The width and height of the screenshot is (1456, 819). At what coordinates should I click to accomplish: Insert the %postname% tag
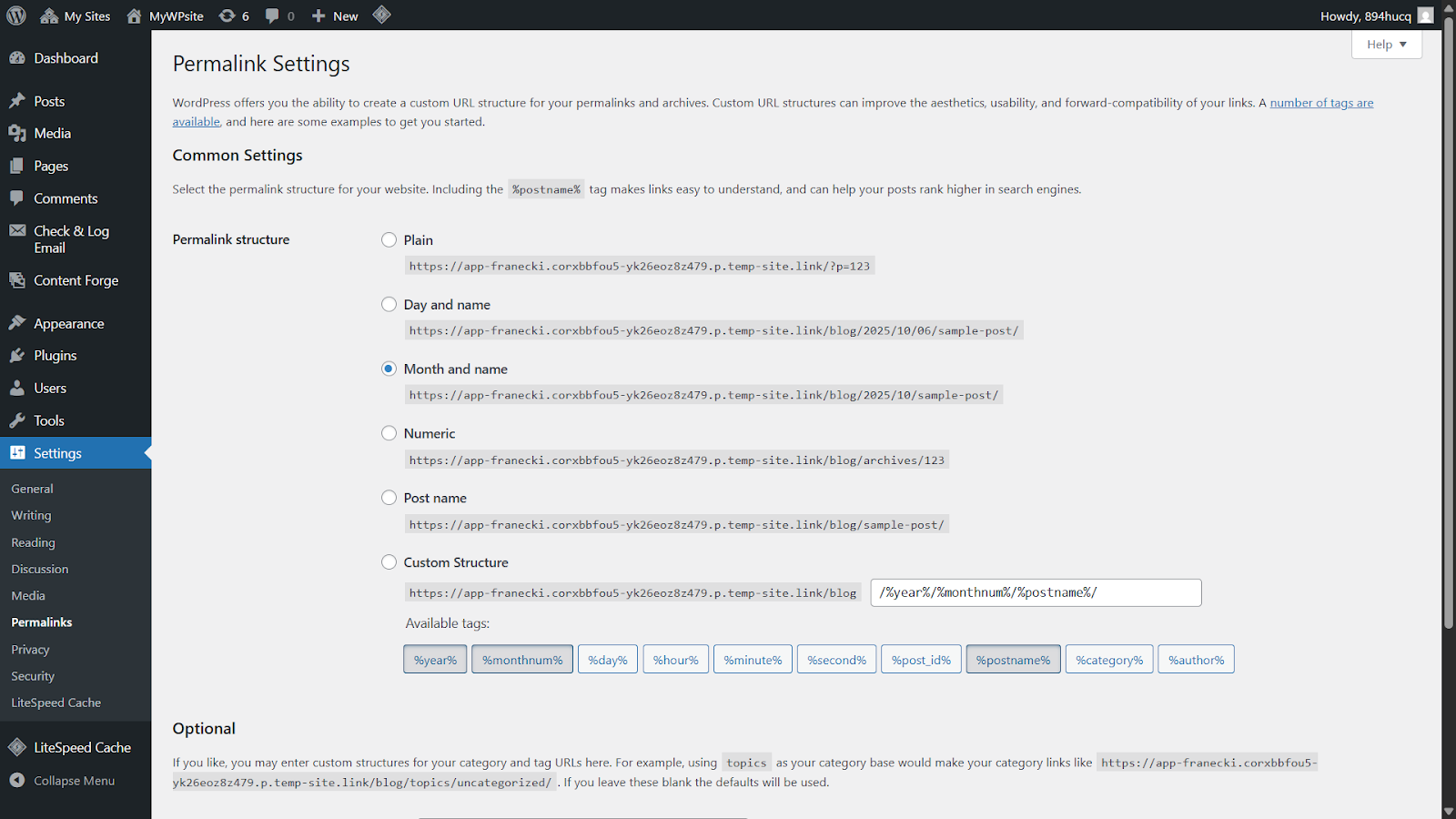tap(1013, 659)
